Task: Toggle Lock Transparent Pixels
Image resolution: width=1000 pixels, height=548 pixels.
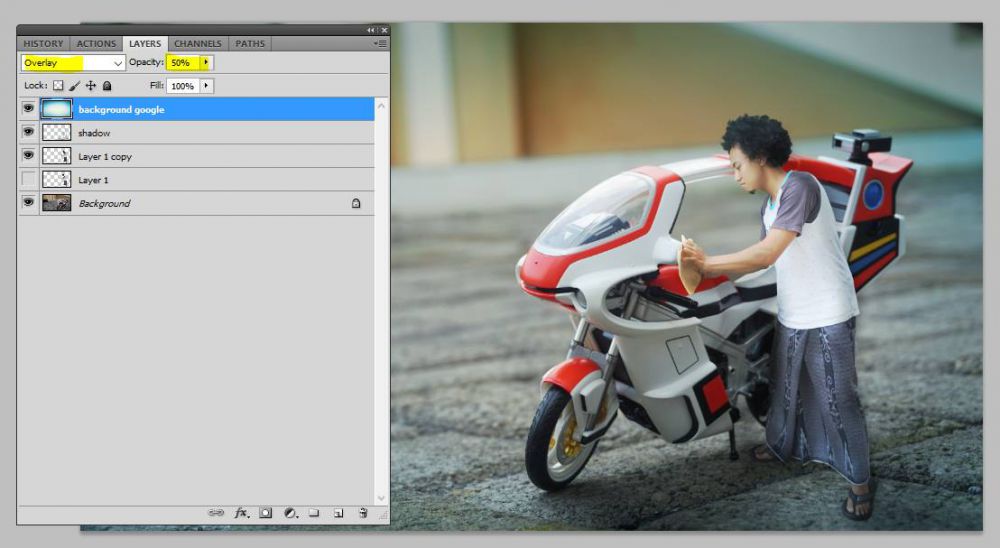Action: tap(58, 86)
